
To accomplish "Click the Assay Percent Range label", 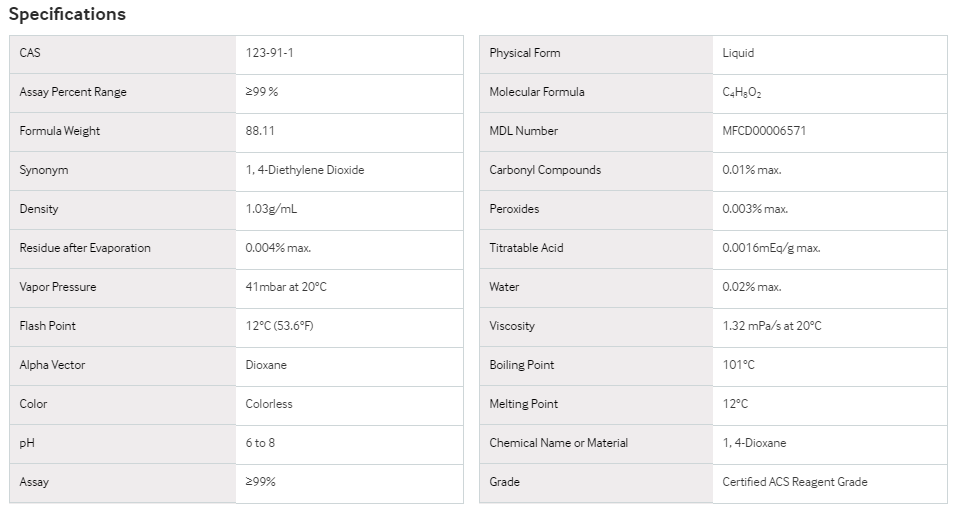I will [x=73, y=92].
